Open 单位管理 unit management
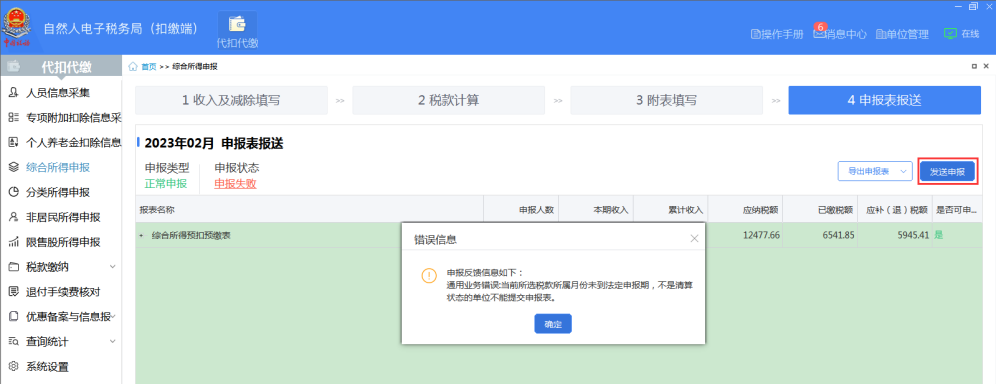This screenshot has width=996, height=384. coord(902,34)
